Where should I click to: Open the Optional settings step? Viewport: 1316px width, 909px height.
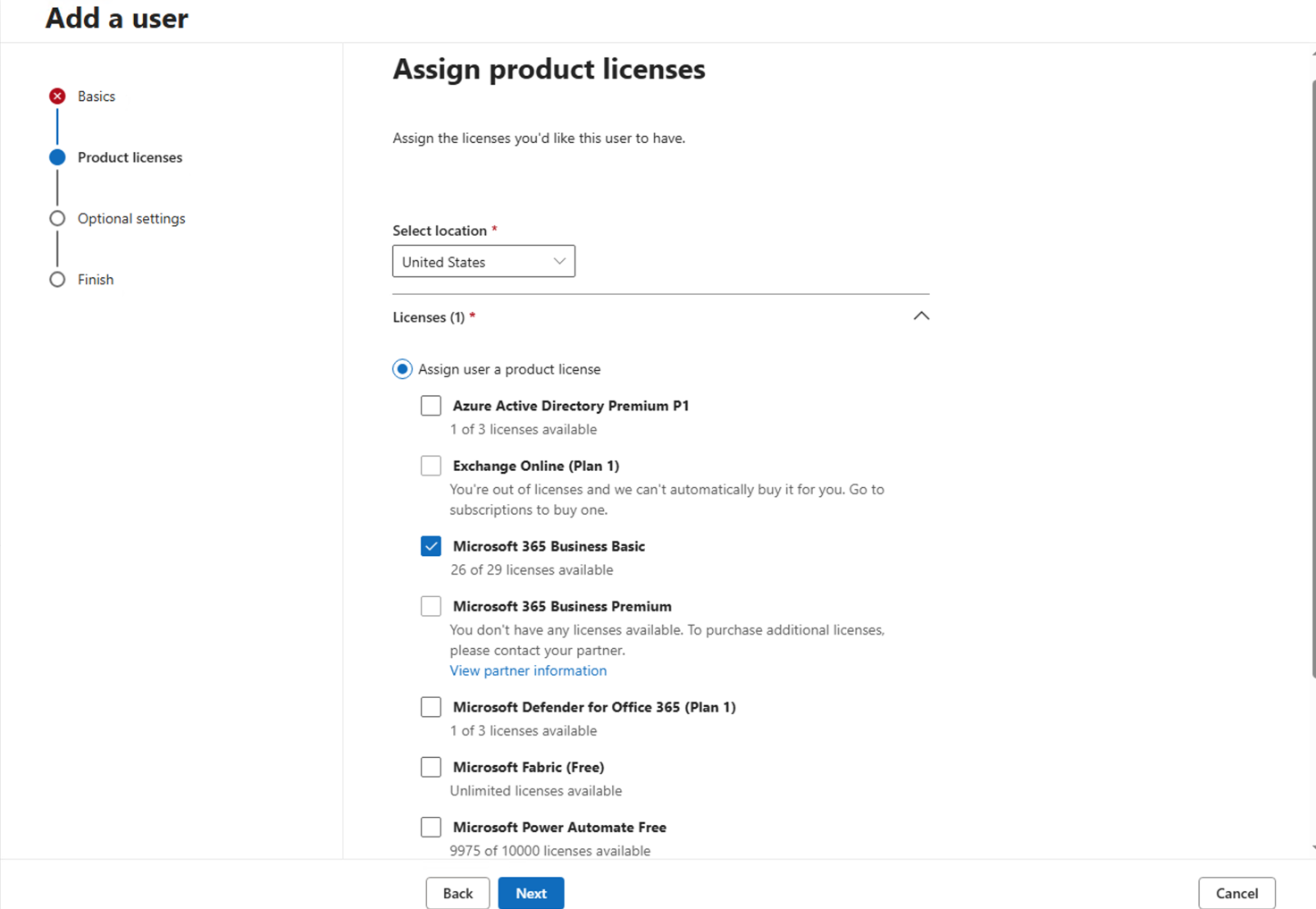click(x=131, y=218)
